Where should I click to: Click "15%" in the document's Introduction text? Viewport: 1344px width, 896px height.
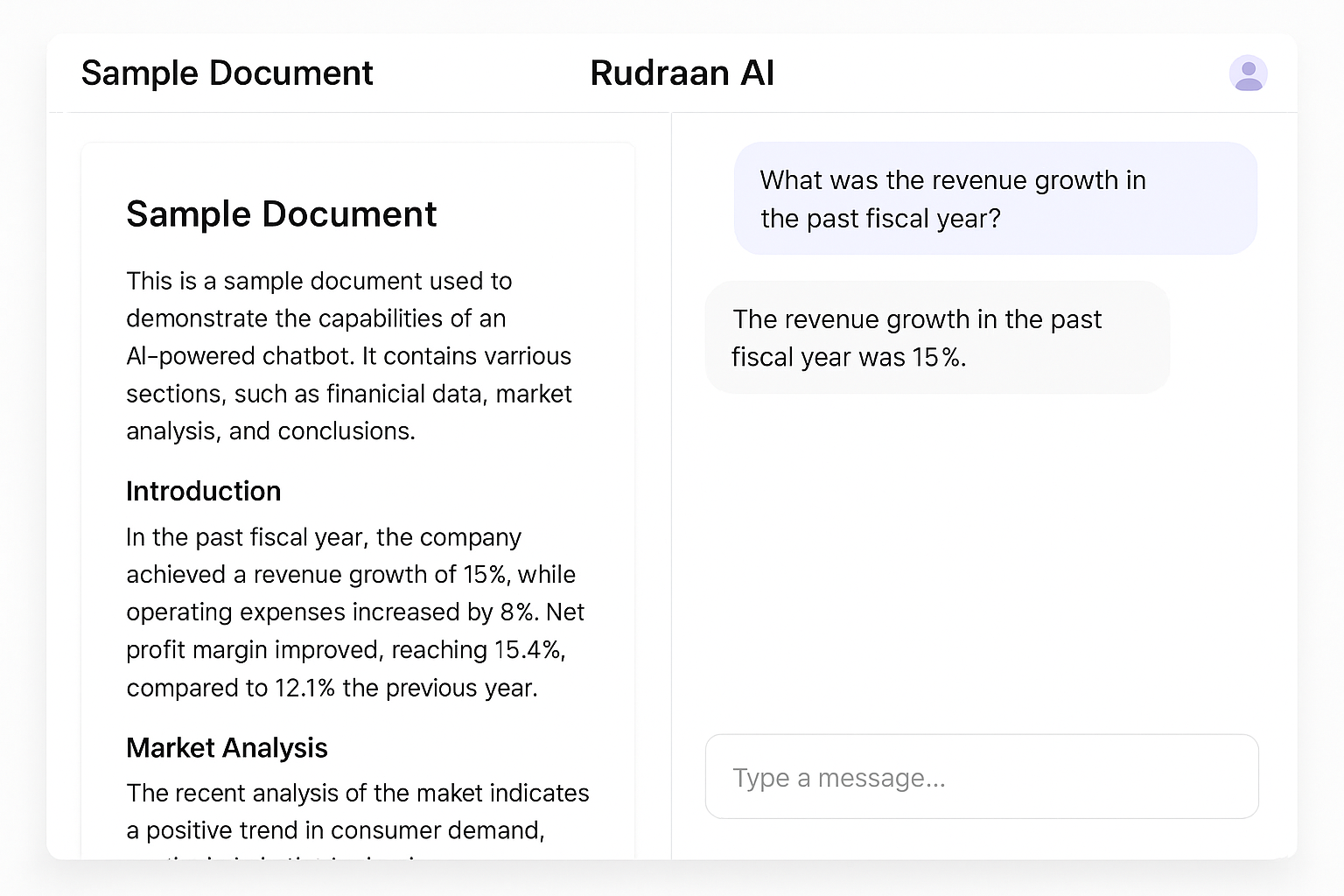pyautogui.click(x=485, y=575)
